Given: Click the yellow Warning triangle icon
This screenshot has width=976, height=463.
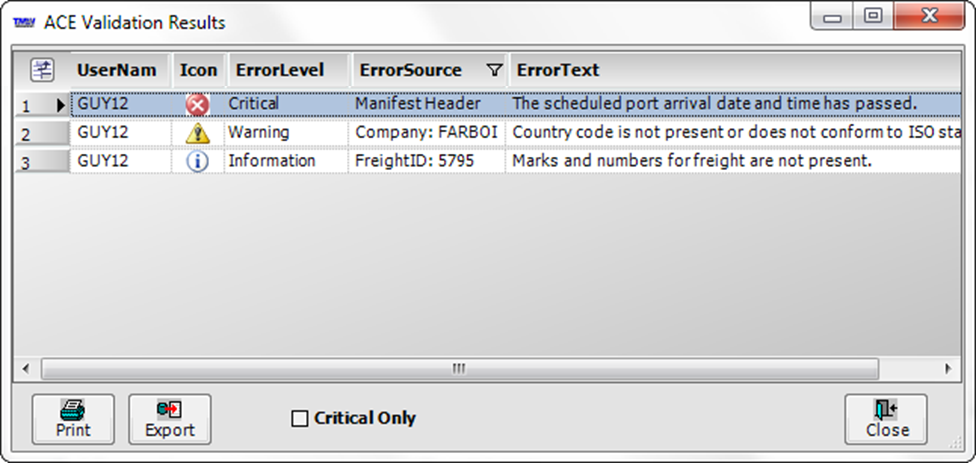Looking at the screenshot, I should tap(197, 133).
